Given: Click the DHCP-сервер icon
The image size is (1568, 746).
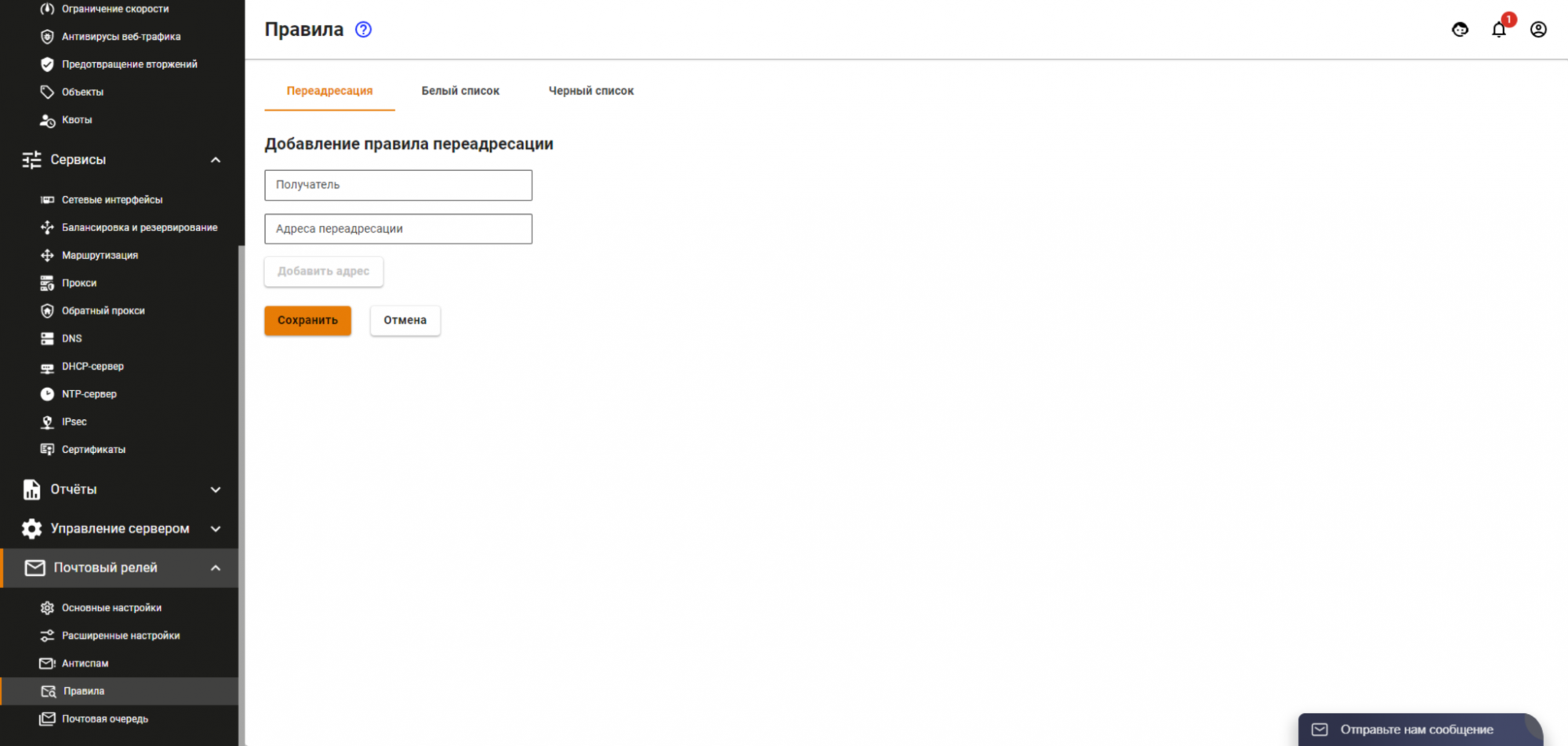Looking at the screenshot, I should tap(47, 367).
